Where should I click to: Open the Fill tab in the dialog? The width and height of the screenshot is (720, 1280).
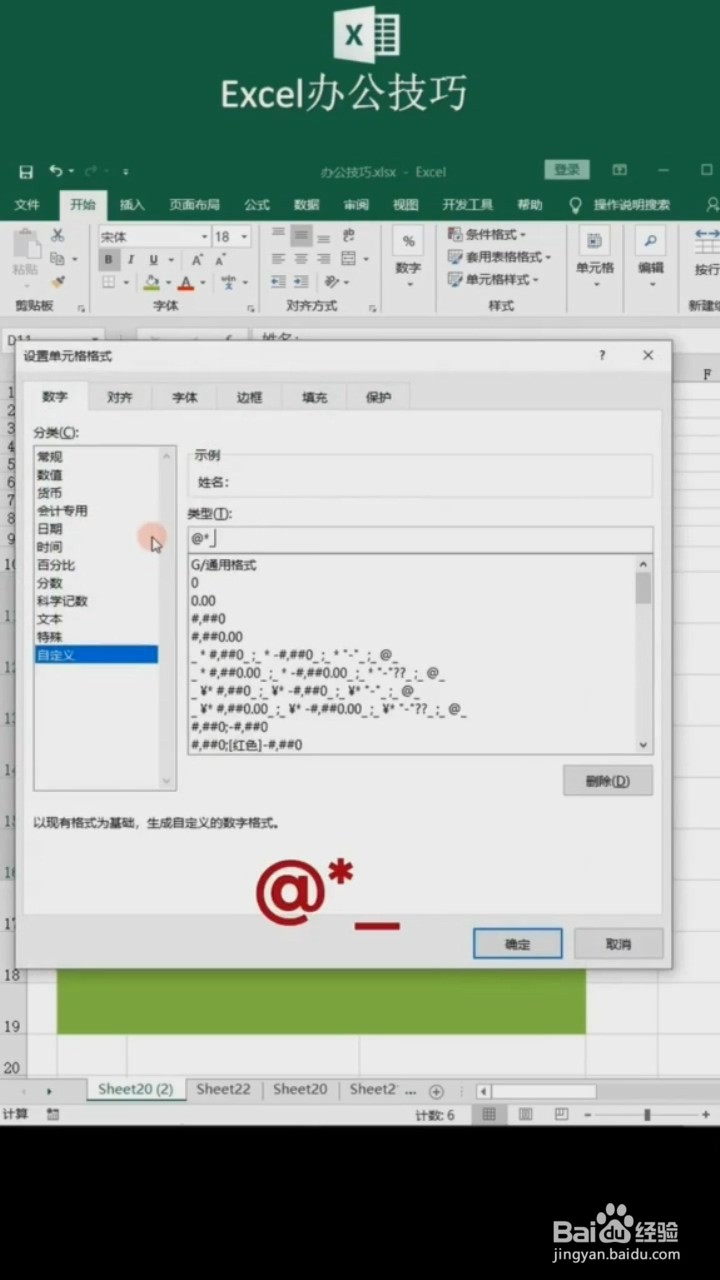click(x=315, y=397)
